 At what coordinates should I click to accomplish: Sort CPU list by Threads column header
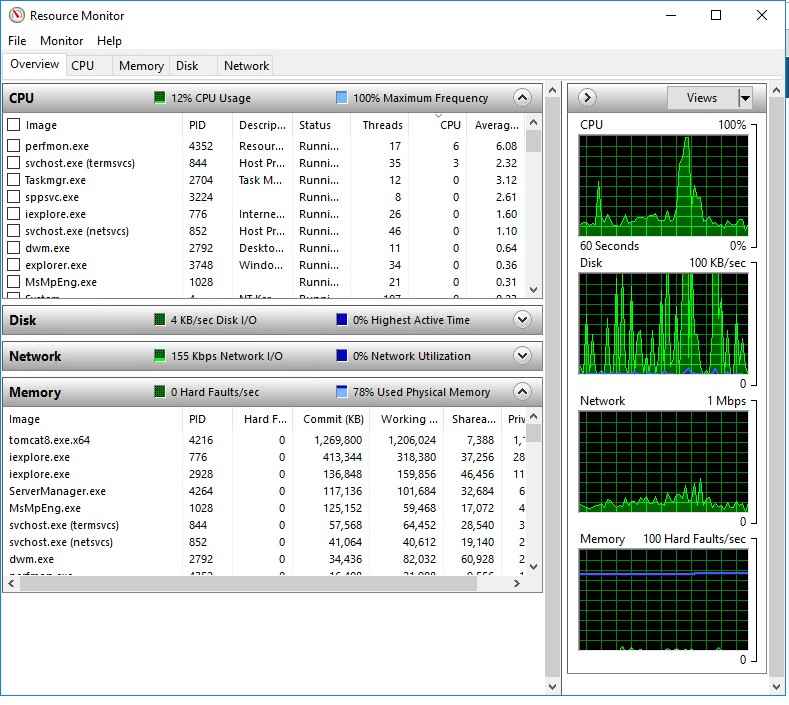pos(380,125)
